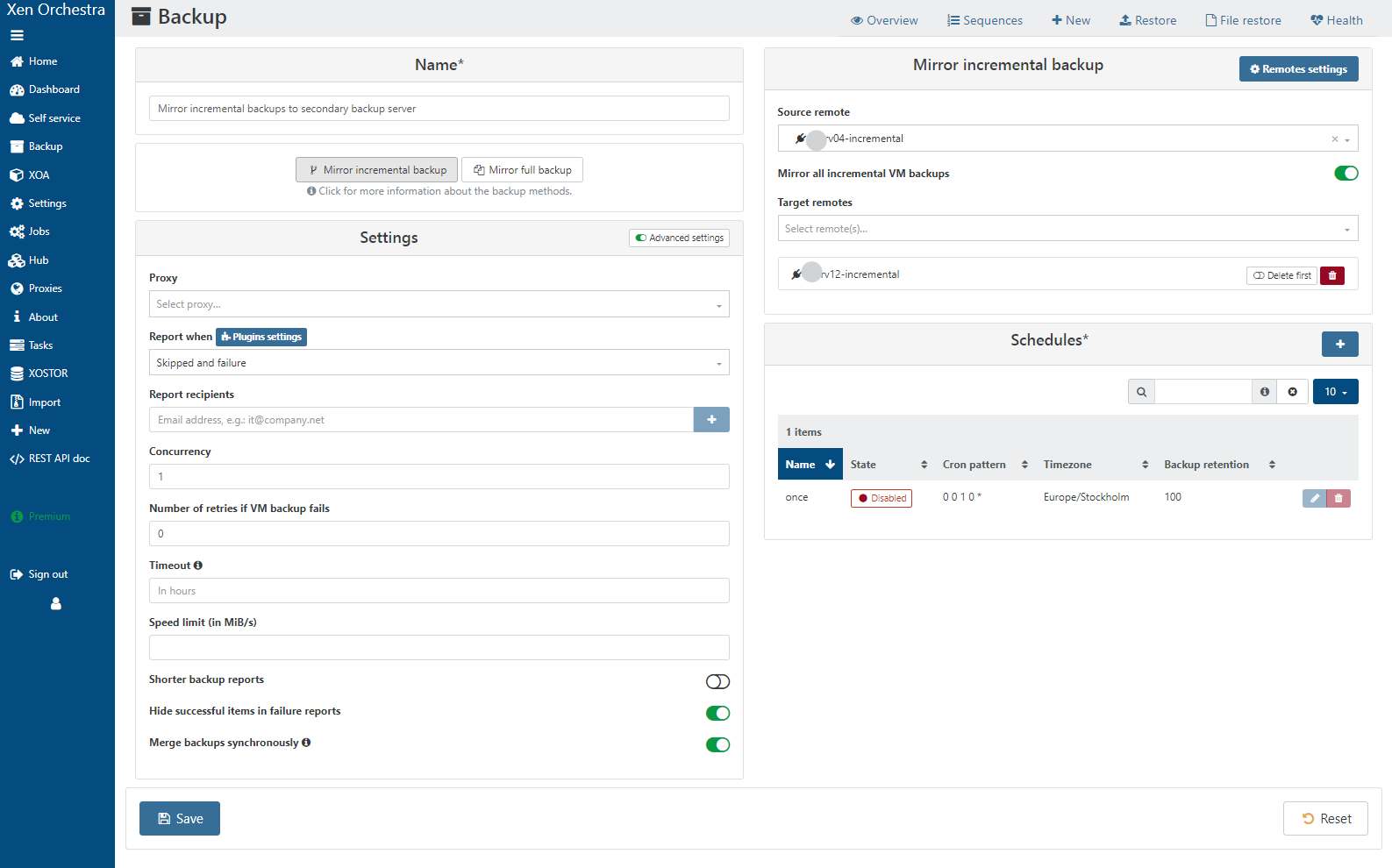Viewport: 1392px width, 868px height.
Task: Edit the 'once' schedule with pencil icon
Action: pos(1314,498)
